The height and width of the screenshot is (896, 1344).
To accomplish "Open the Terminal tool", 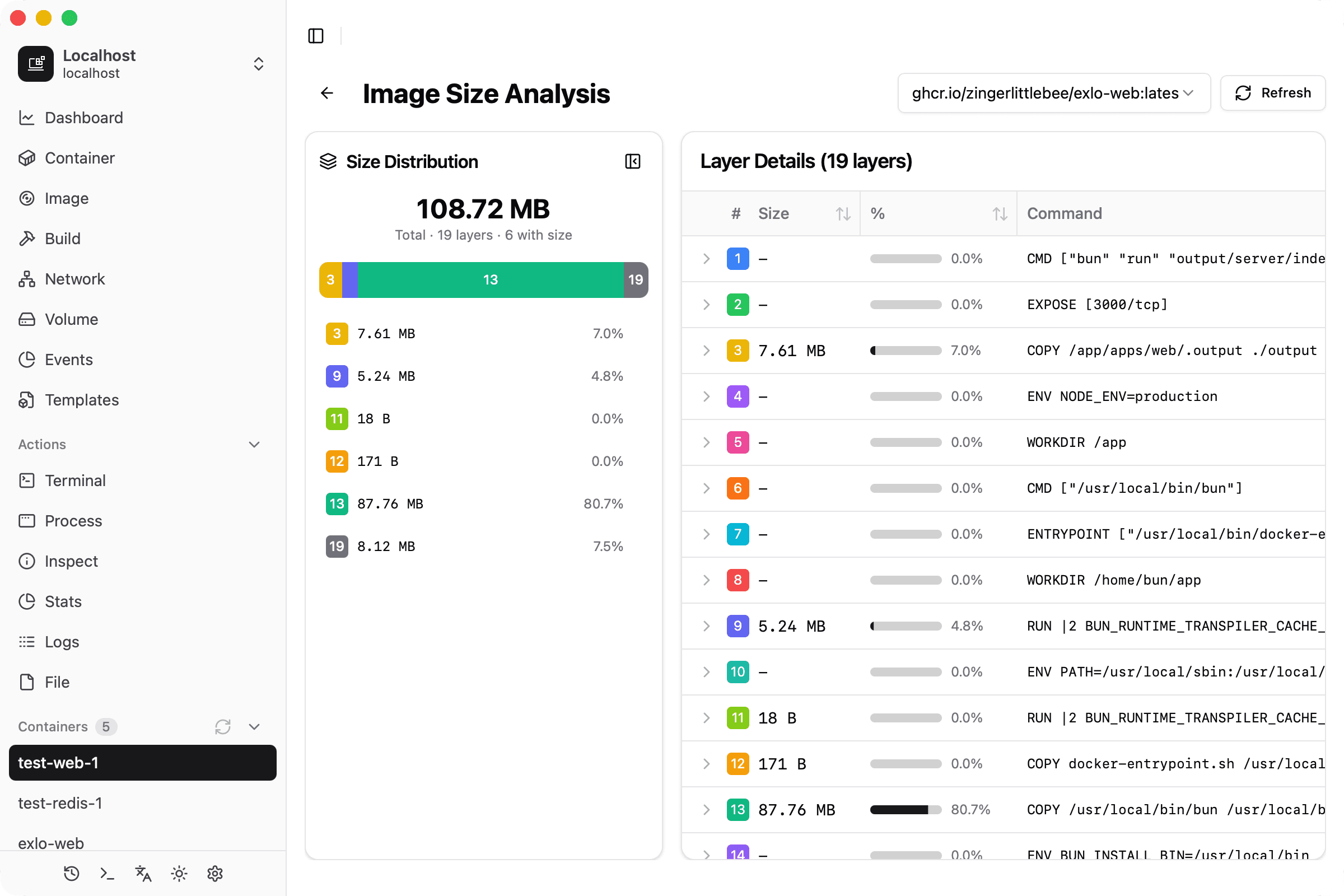I will pyautogui.click(x=75, y=480).
